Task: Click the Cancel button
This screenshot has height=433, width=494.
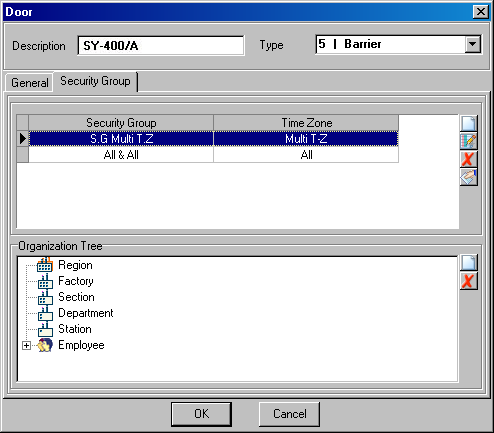Action: (289, 414)
